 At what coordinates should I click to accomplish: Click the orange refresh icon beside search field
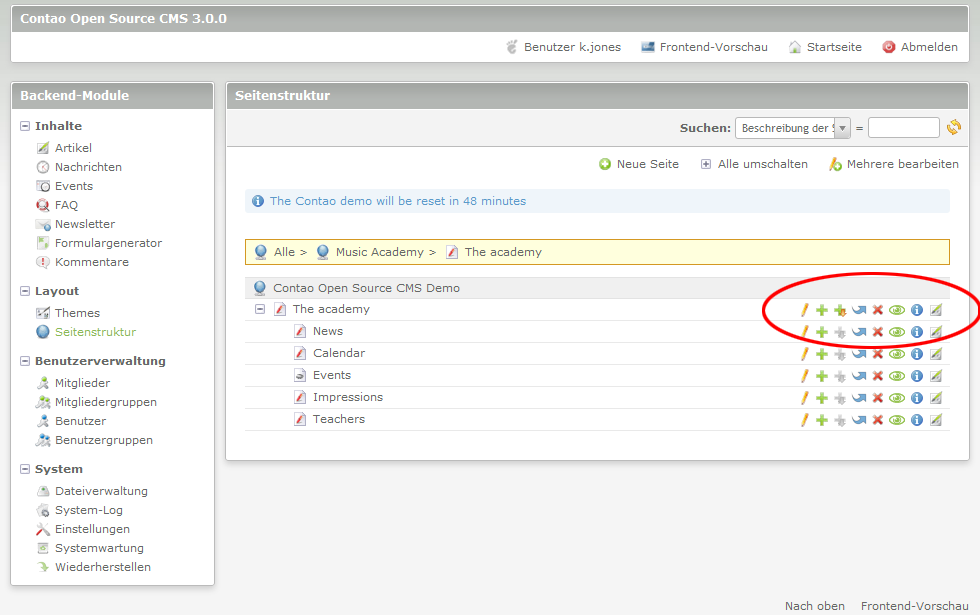tap(954, 128)
